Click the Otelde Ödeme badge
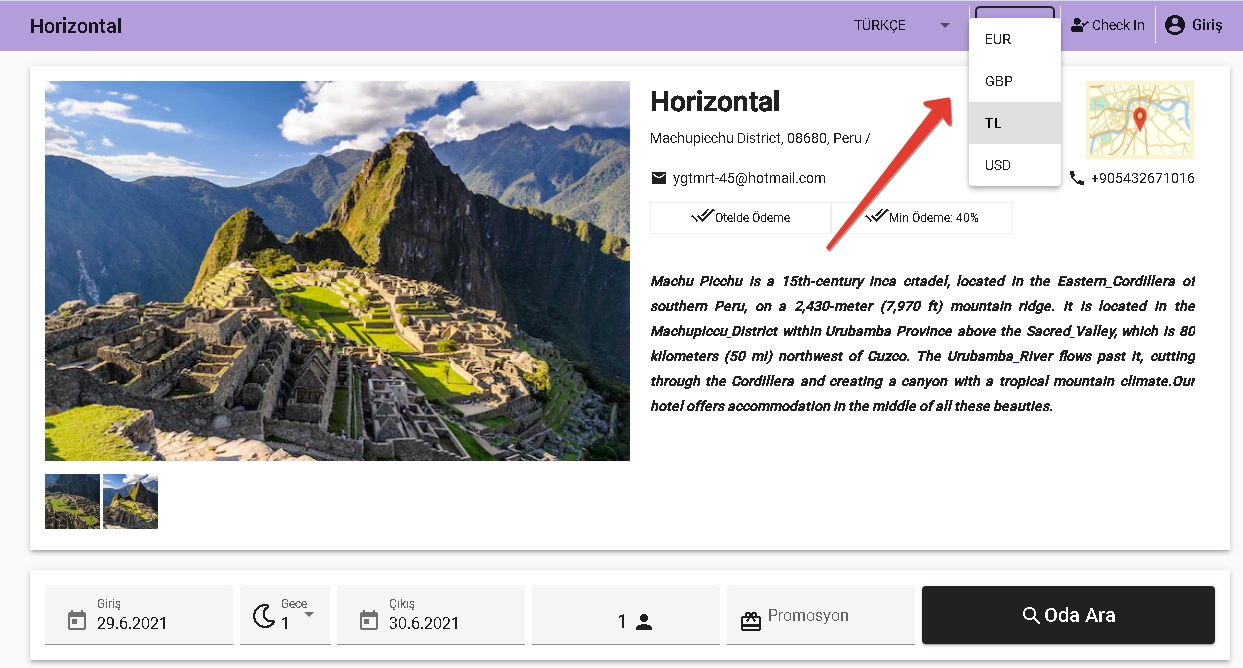Image resolution: width=1243 pixels, height=668 pixels. (x=740, y=217)
